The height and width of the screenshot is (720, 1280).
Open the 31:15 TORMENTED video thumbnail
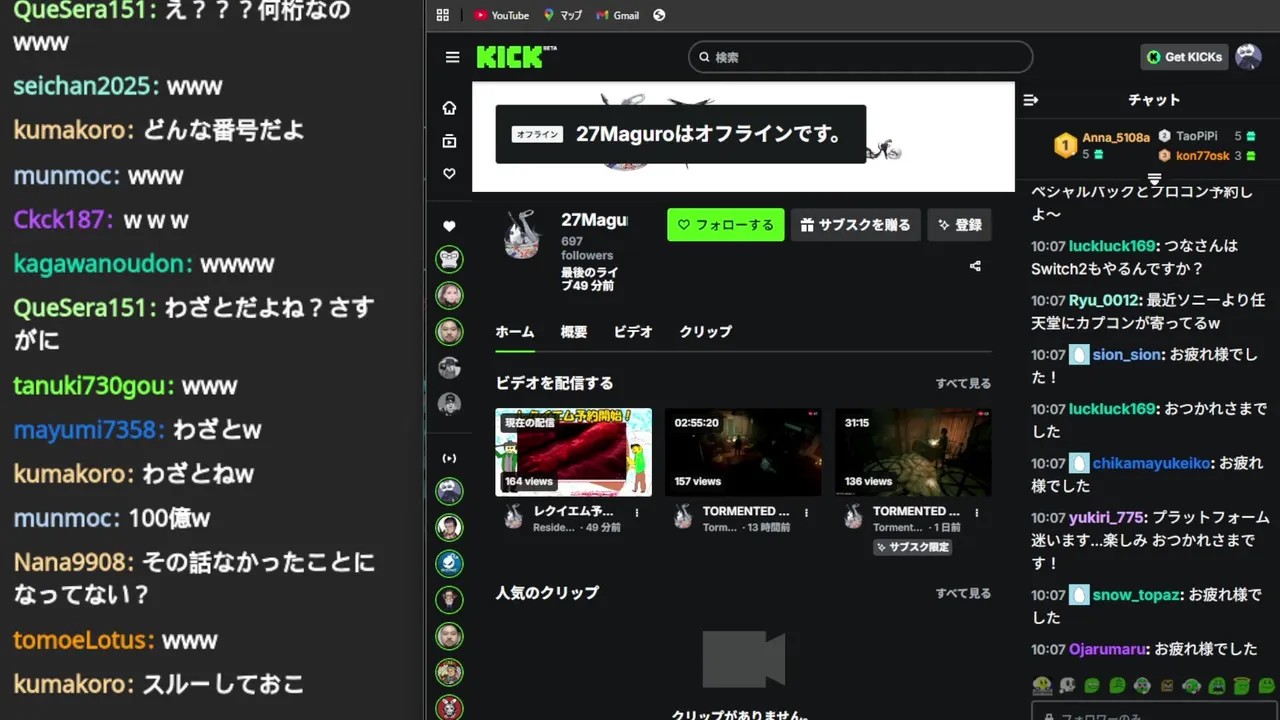pyautogui.click(x=913, y=452)
